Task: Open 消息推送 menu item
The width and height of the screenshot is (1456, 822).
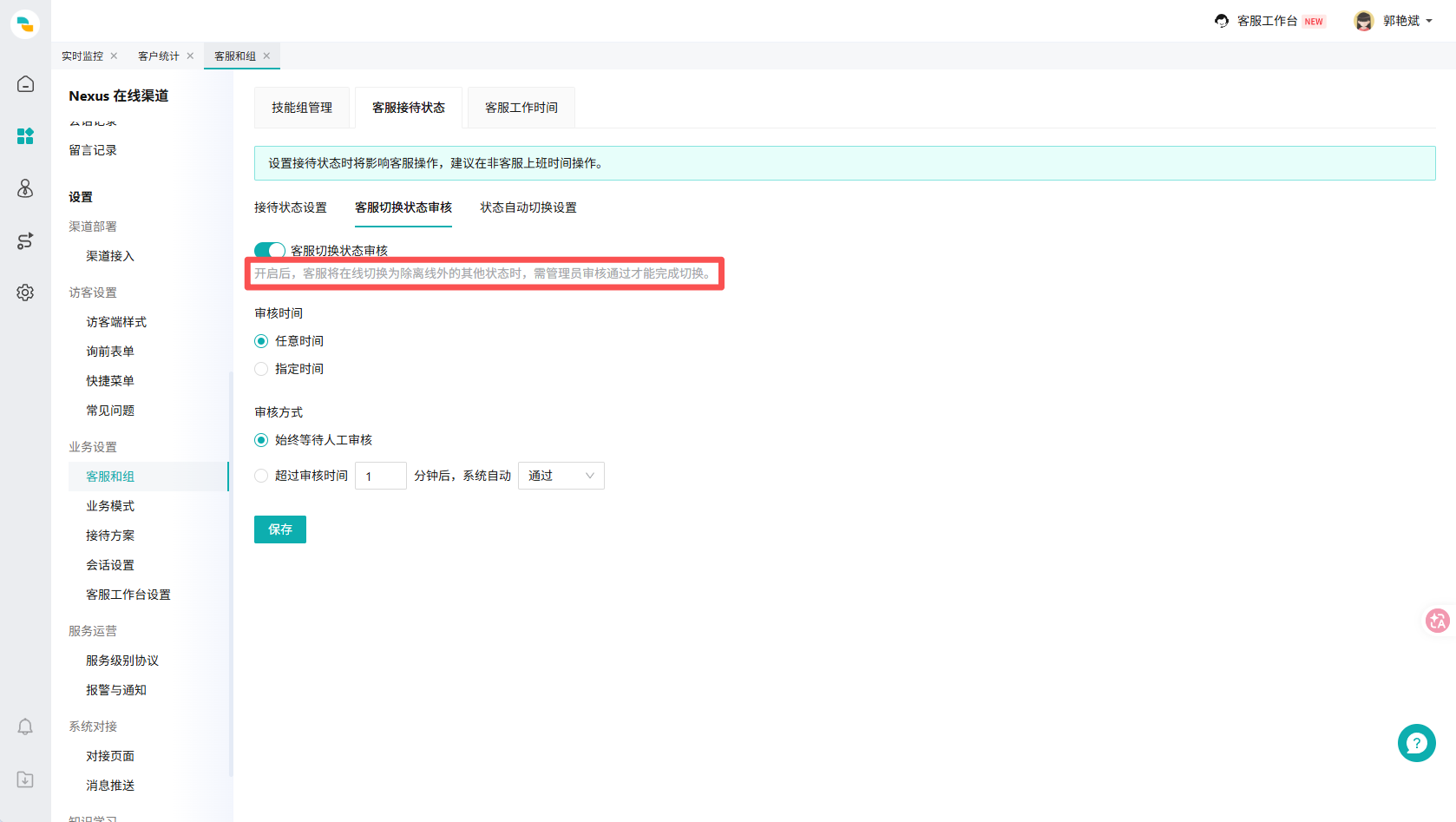Action: pos(110,786)
